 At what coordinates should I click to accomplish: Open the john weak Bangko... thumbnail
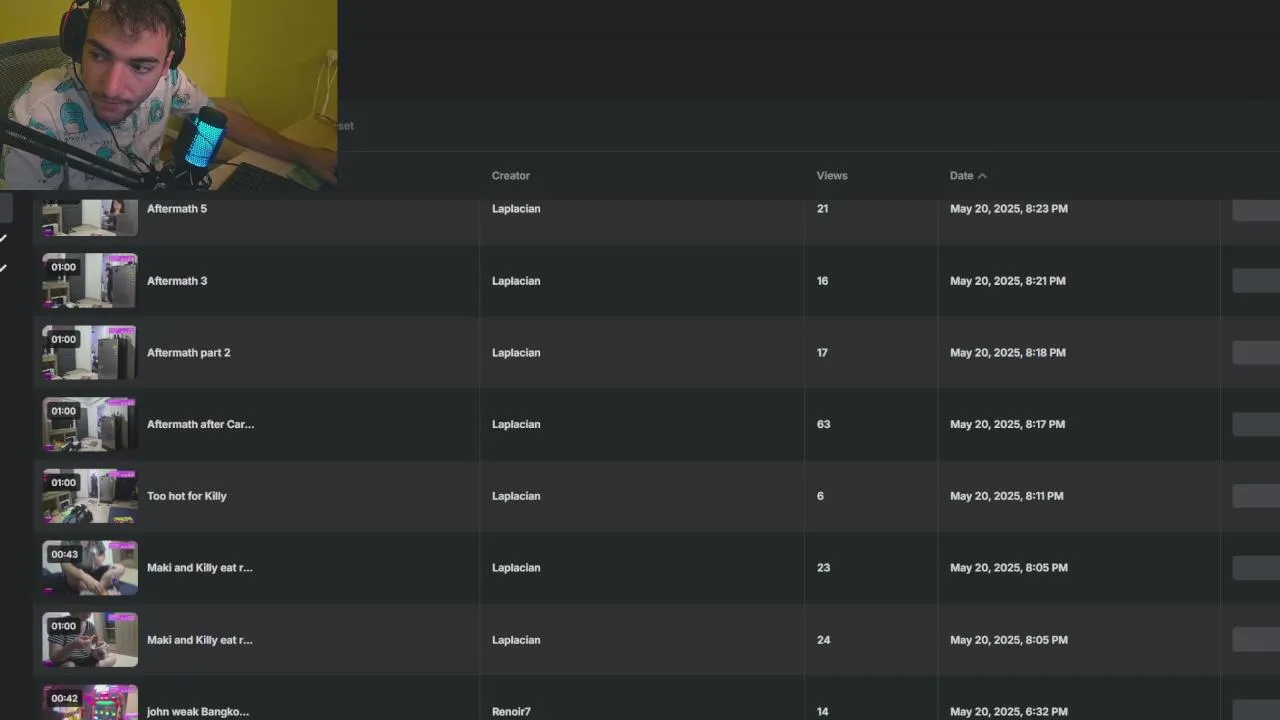pos(90,702)
